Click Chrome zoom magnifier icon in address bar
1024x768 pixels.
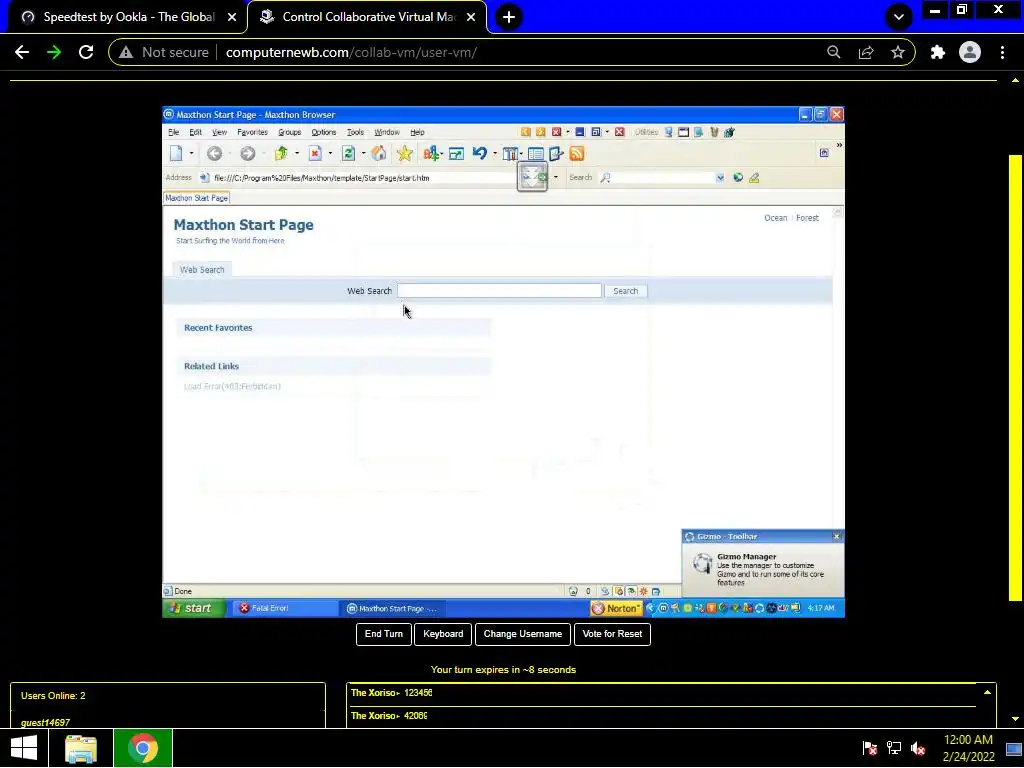pos(834,52)
